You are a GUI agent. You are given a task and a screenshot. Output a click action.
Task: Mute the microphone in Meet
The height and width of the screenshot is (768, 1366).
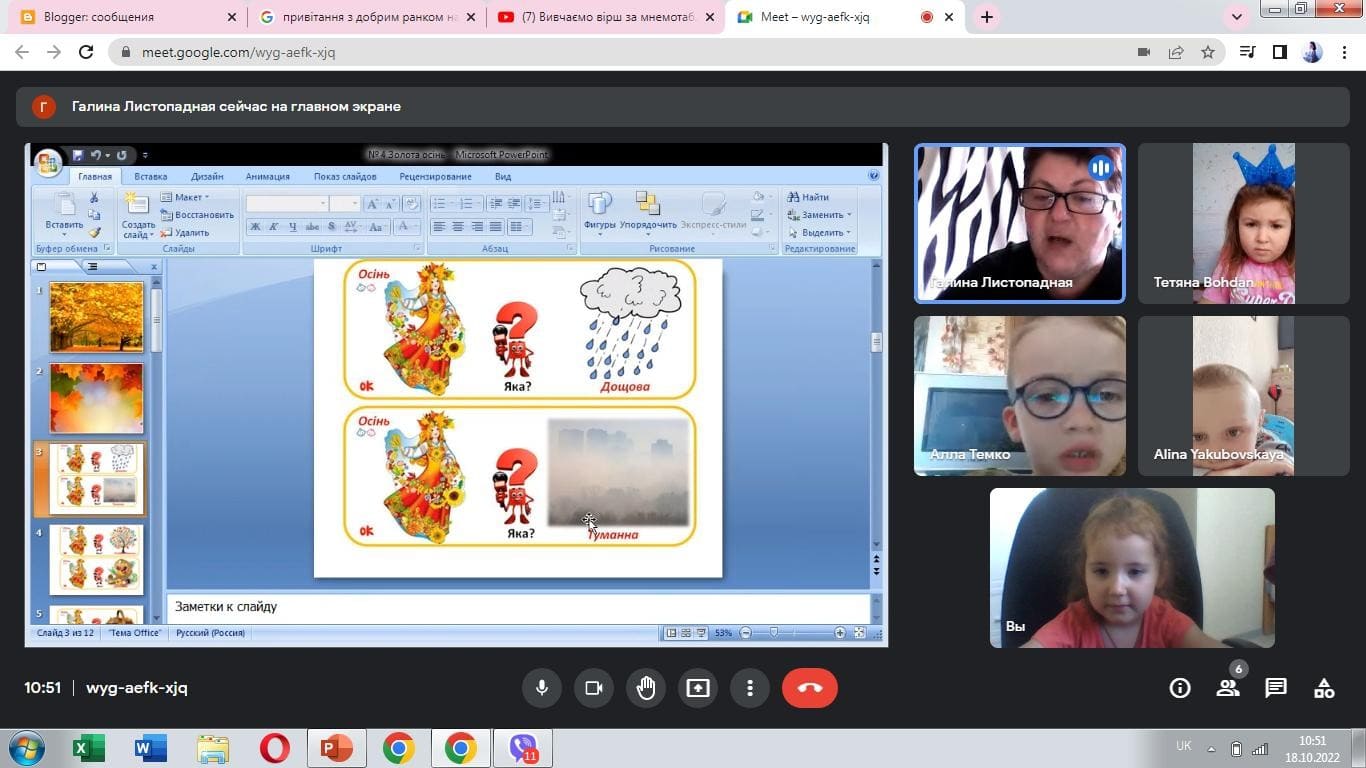pyautogui.click(x=541, y=688)
